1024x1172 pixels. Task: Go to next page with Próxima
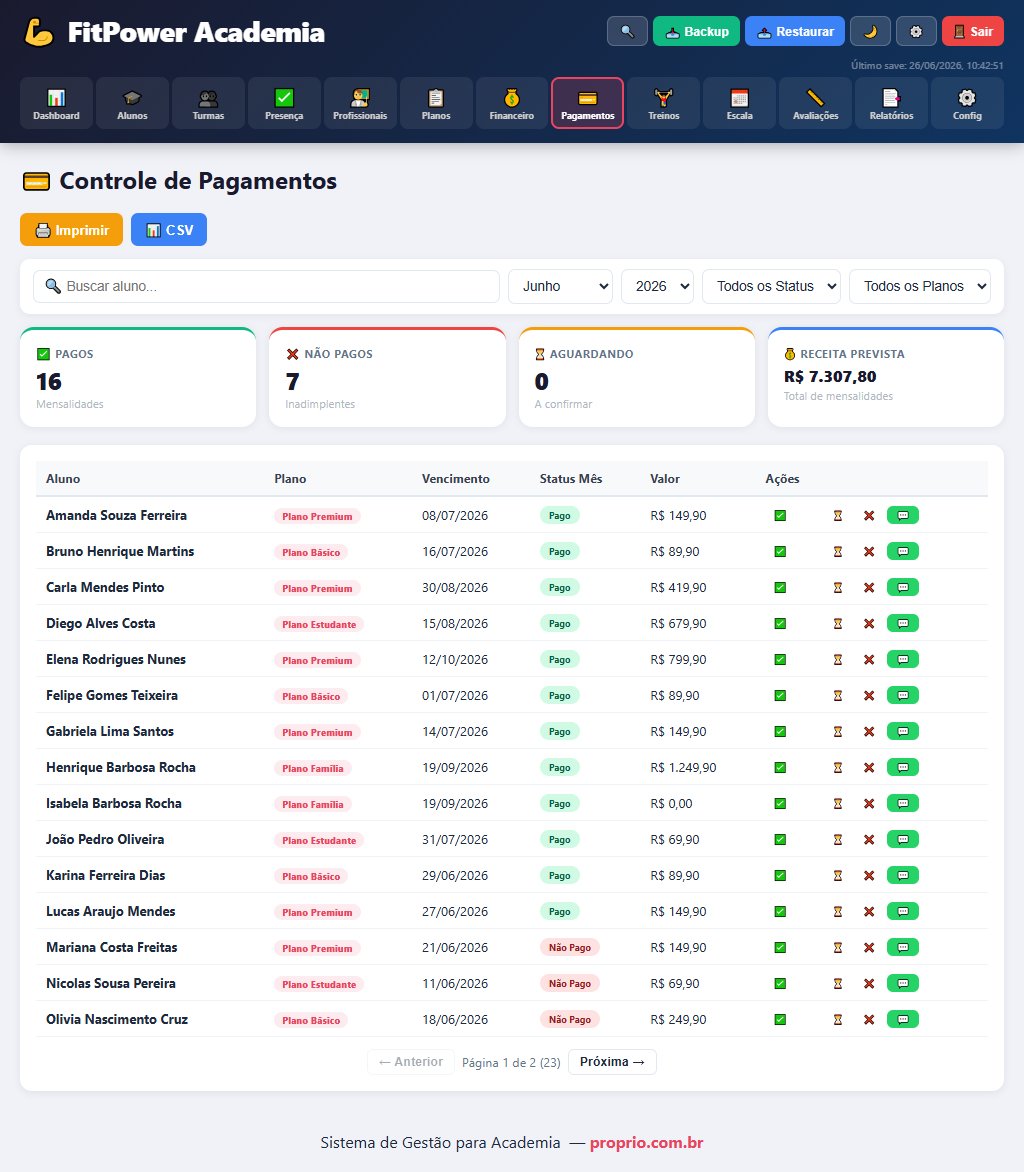(x=612, y=1062)
